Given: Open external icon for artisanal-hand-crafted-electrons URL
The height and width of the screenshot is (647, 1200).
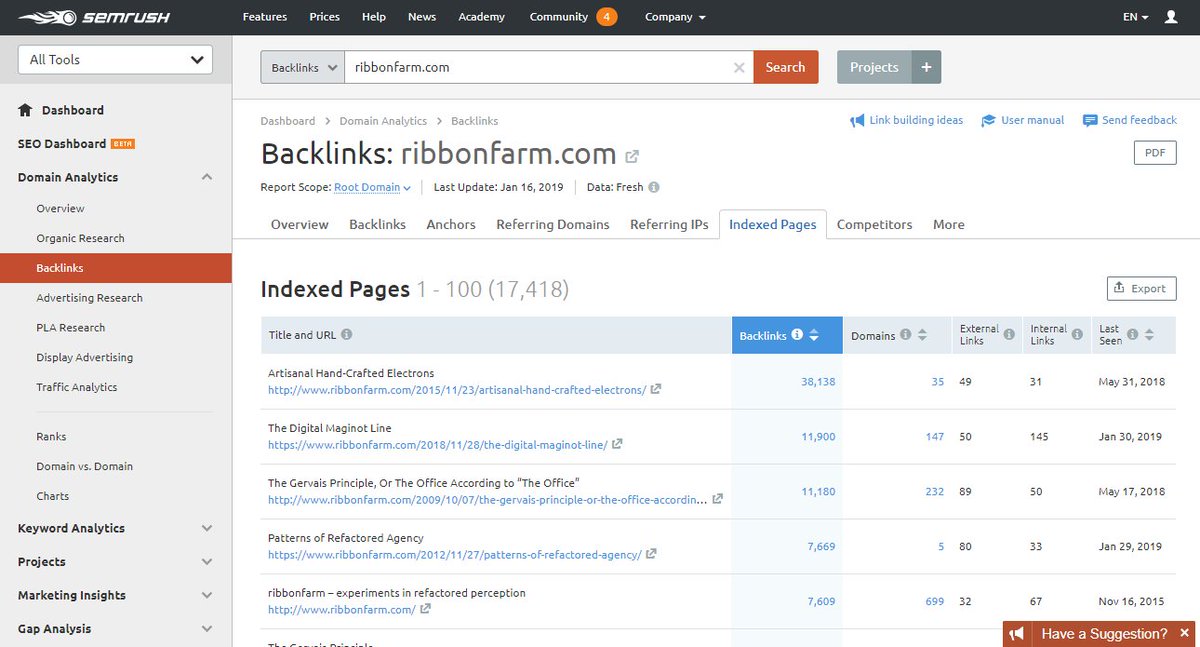Looking at the screenshot, I should pos(656,389).
